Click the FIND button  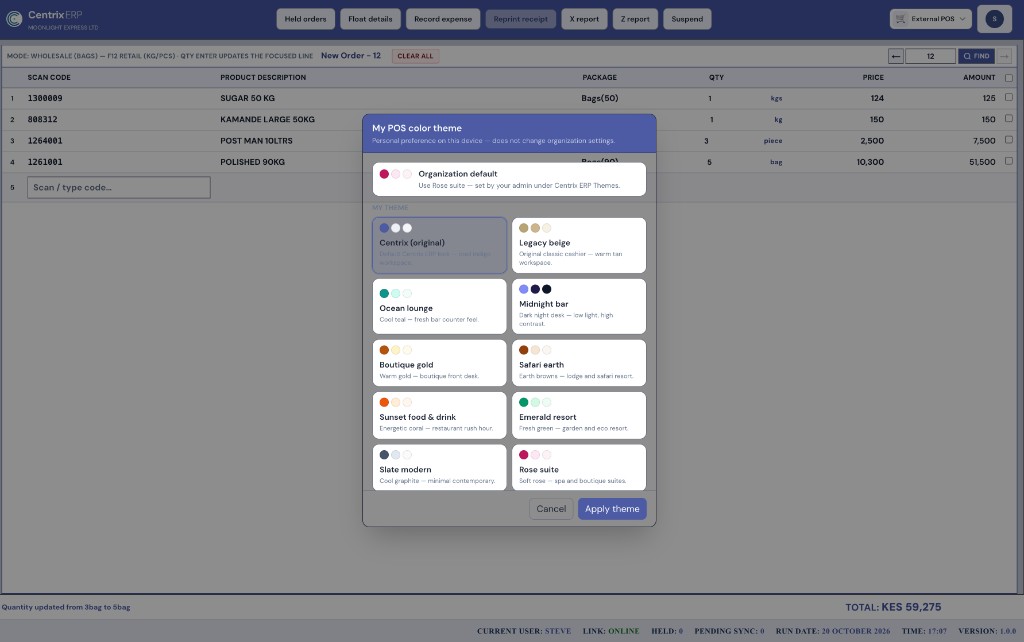976,56
